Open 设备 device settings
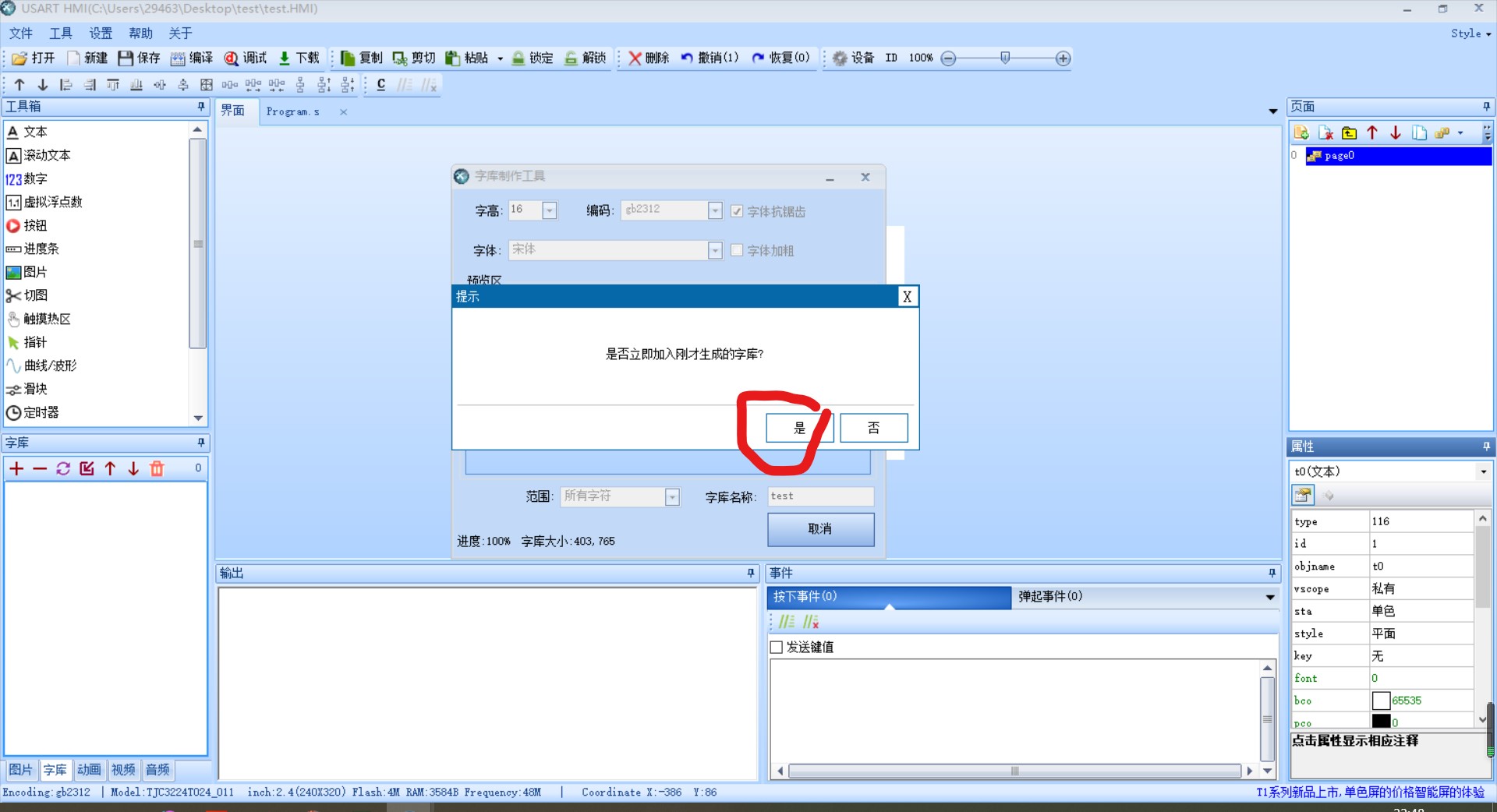1497x812 pixels. [x=854, y=58]
